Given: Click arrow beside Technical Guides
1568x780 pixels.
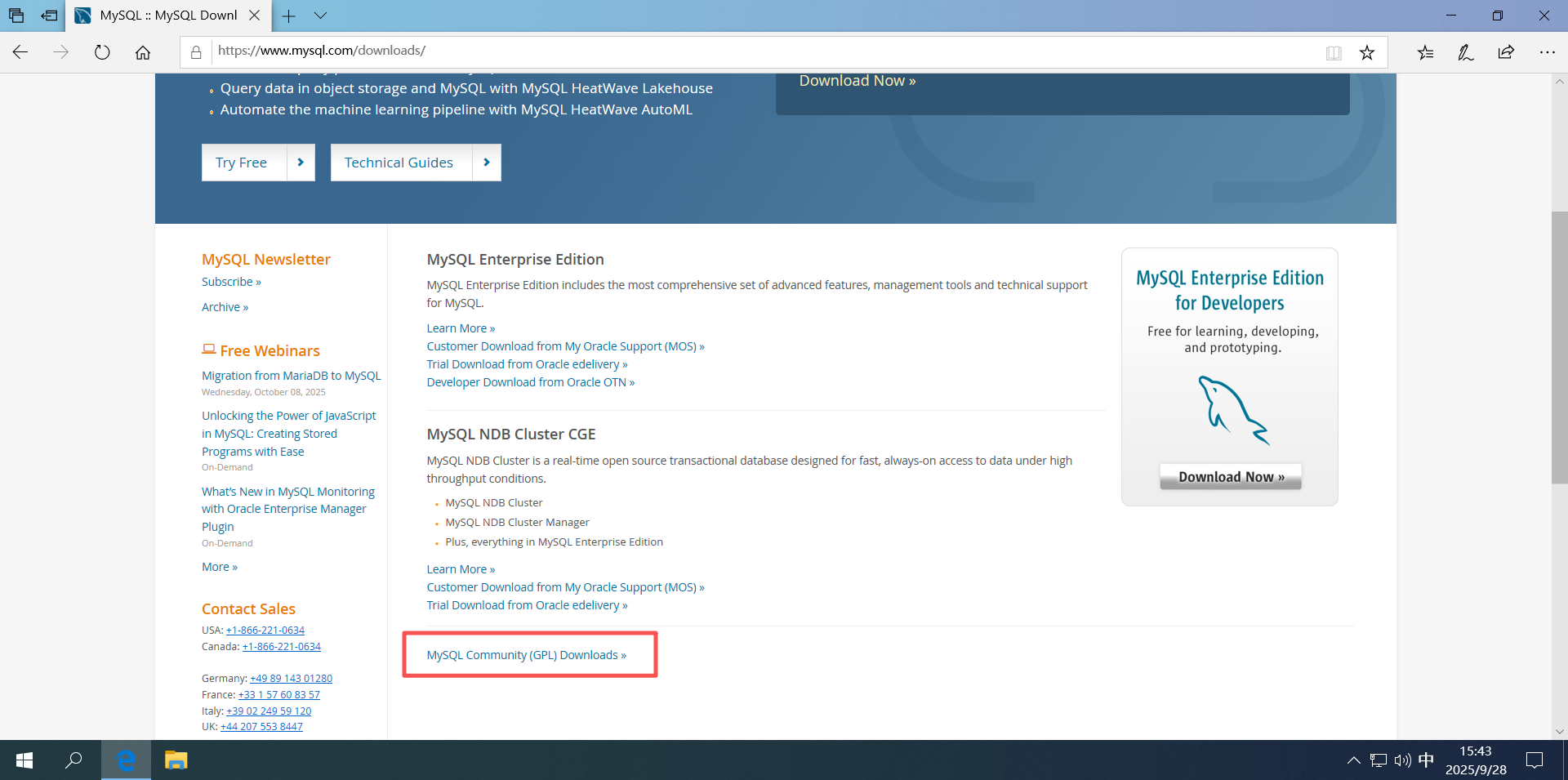Looking at the screenshot, I should (x=487, y=163).
